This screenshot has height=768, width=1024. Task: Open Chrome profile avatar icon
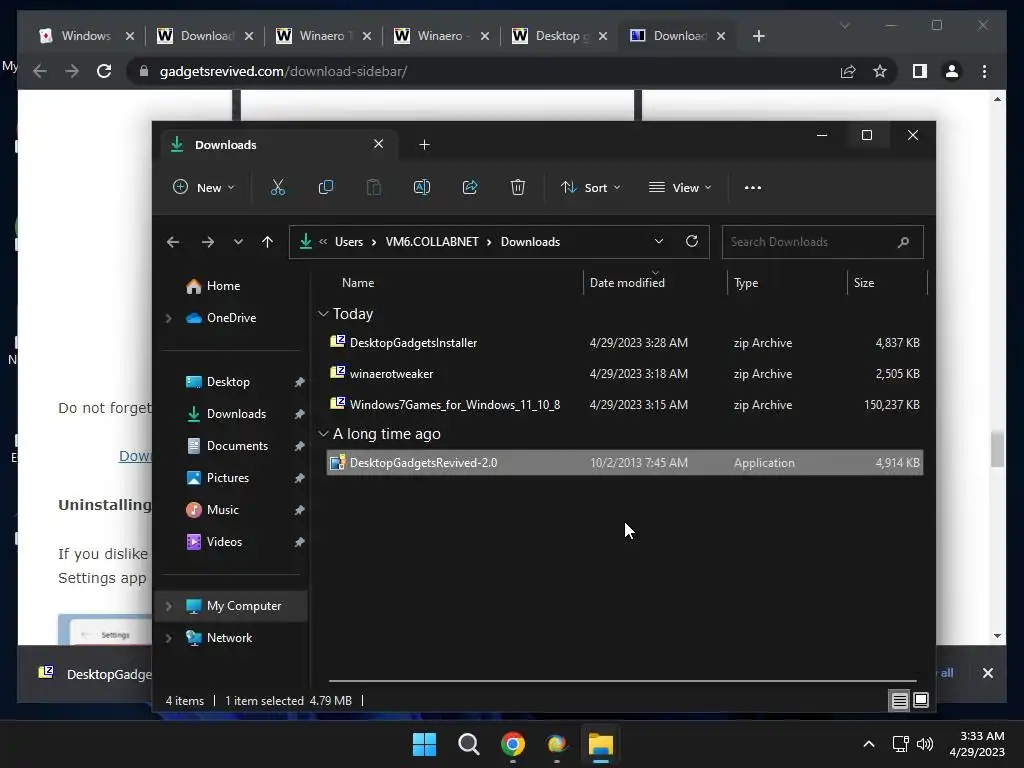(952, 71)
